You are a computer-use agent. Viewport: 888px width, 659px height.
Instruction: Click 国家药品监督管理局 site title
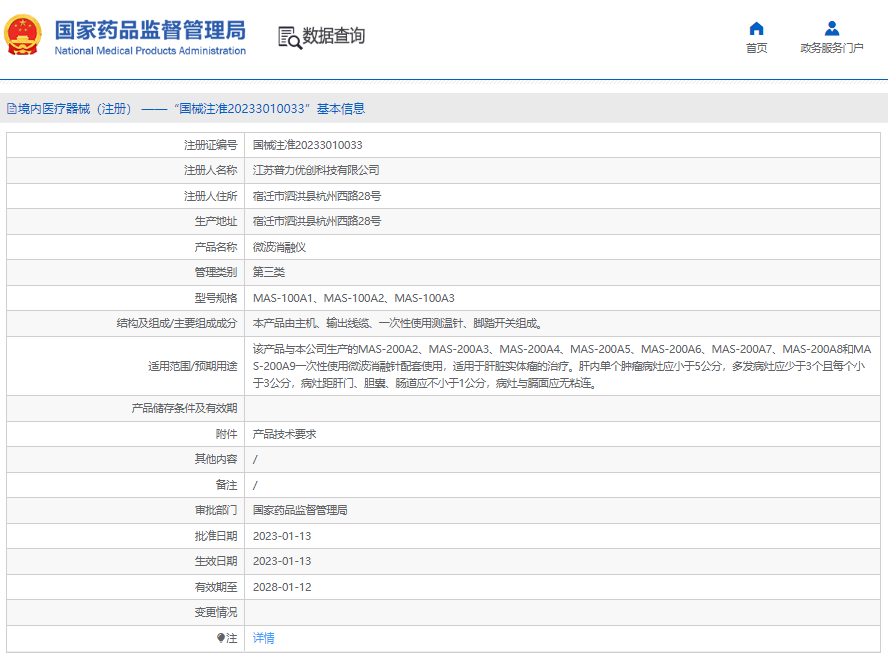(150, 30)
